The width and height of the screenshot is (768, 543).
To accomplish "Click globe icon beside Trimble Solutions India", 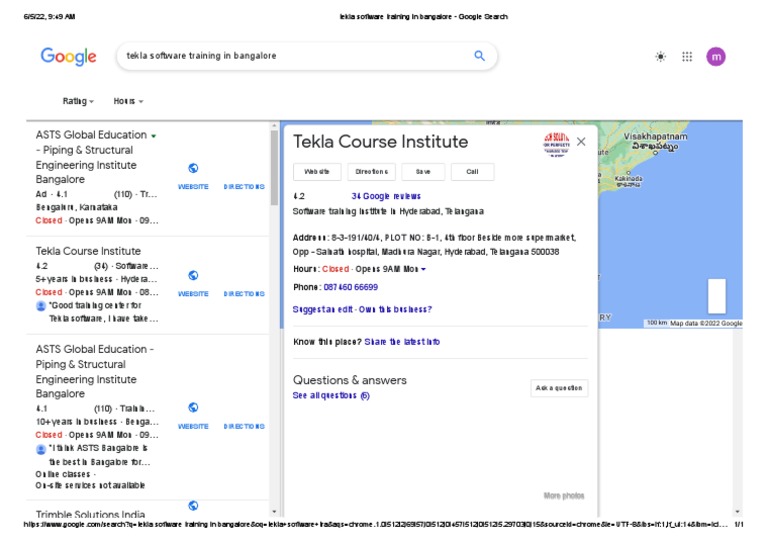I will pos(193,505).
